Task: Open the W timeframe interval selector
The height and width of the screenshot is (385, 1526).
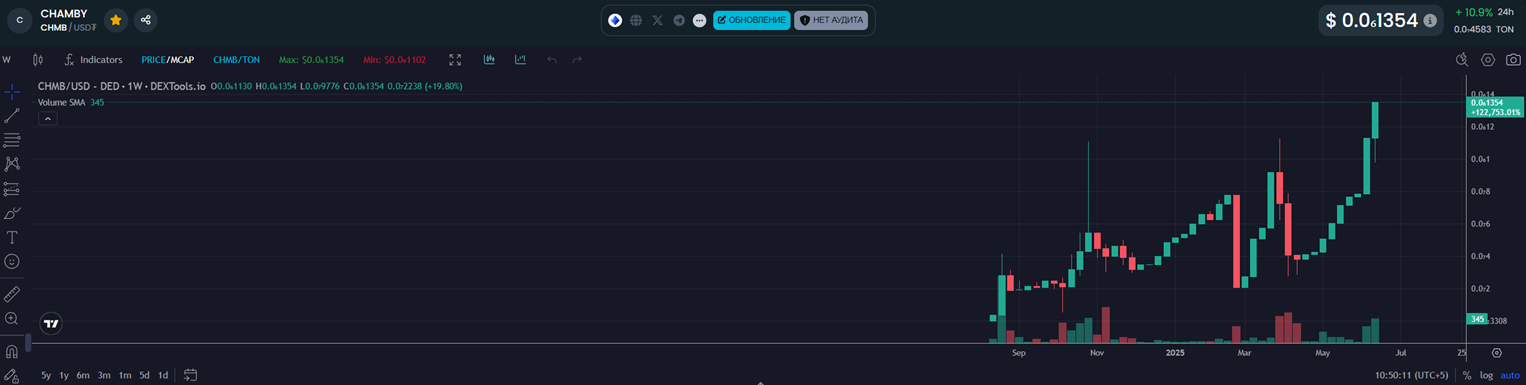Action: (7, 60)
